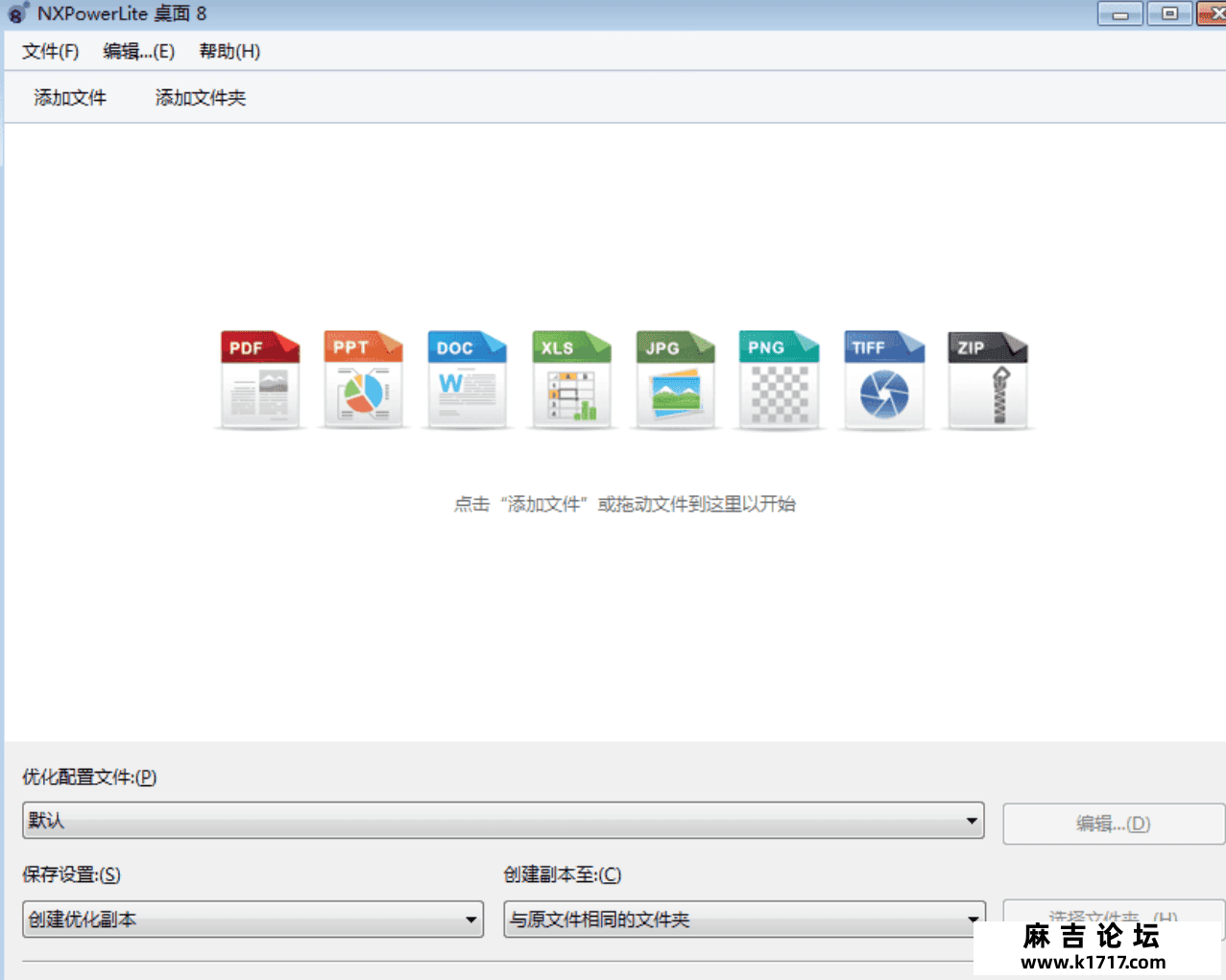Viewport: 1226px width, 980px height.
Task: Click the XLS file type icon
Action: (x=571, y=380)
